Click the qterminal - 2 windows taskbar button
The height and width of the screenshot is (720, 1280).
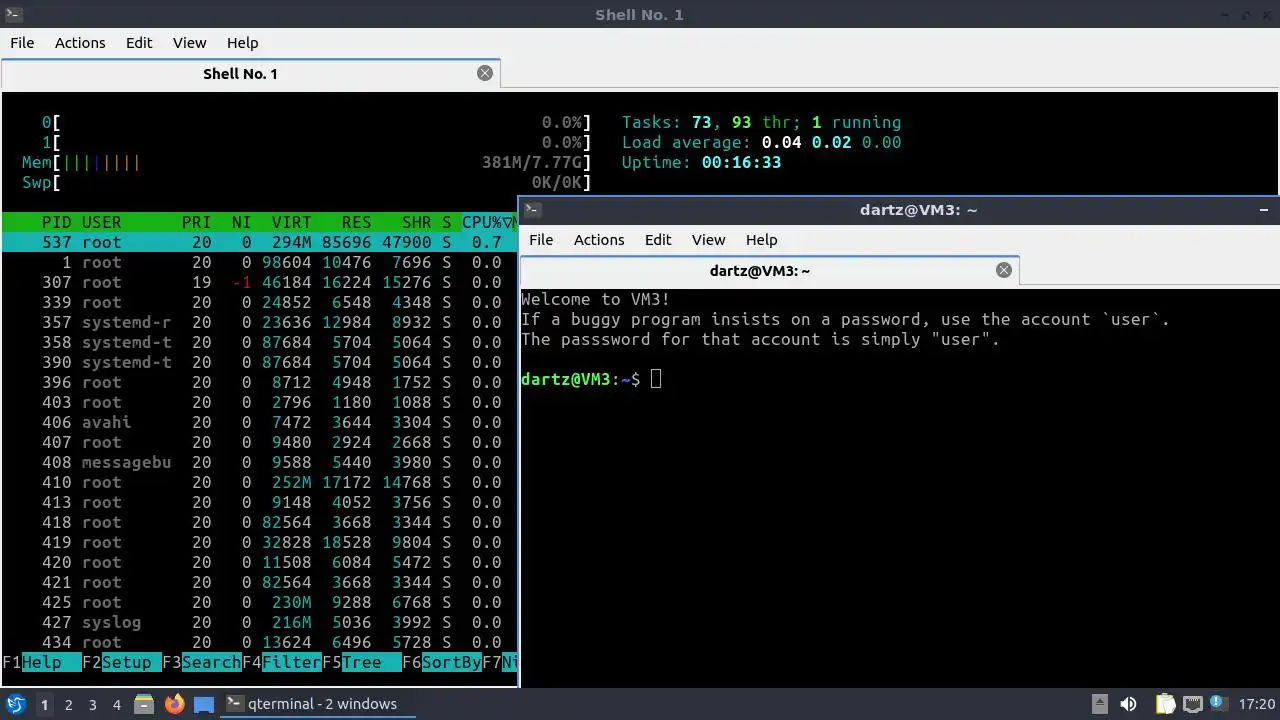[x=318, y=704]
